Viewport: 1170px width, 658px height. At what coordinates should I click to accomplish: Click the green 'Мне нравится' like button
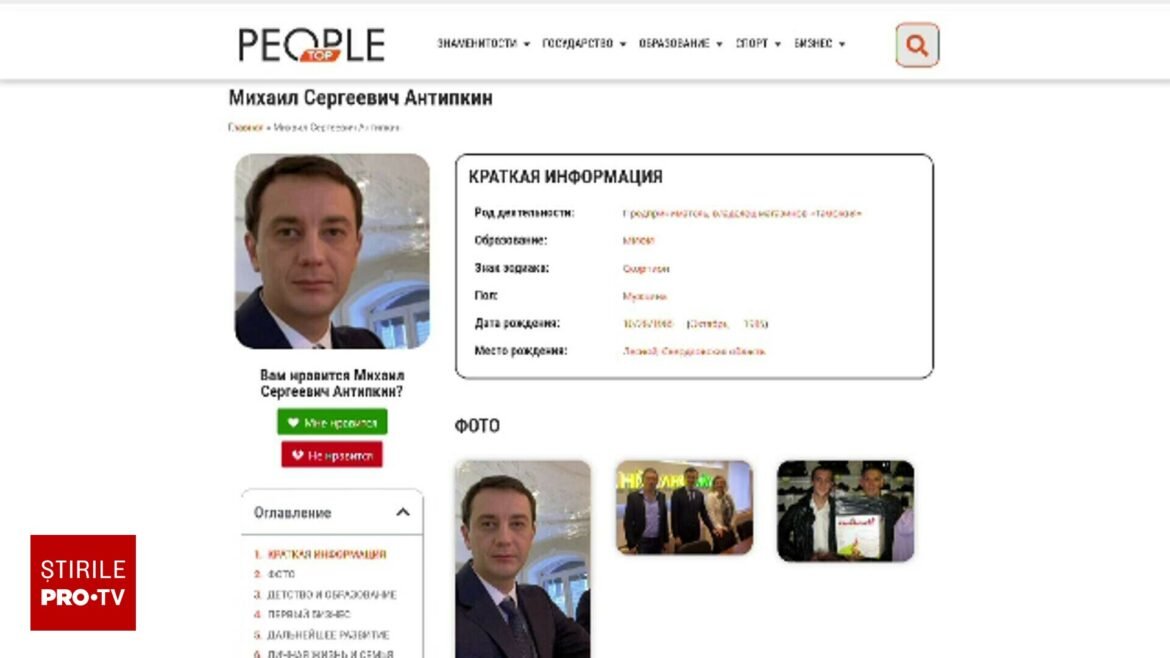point(332,422)
